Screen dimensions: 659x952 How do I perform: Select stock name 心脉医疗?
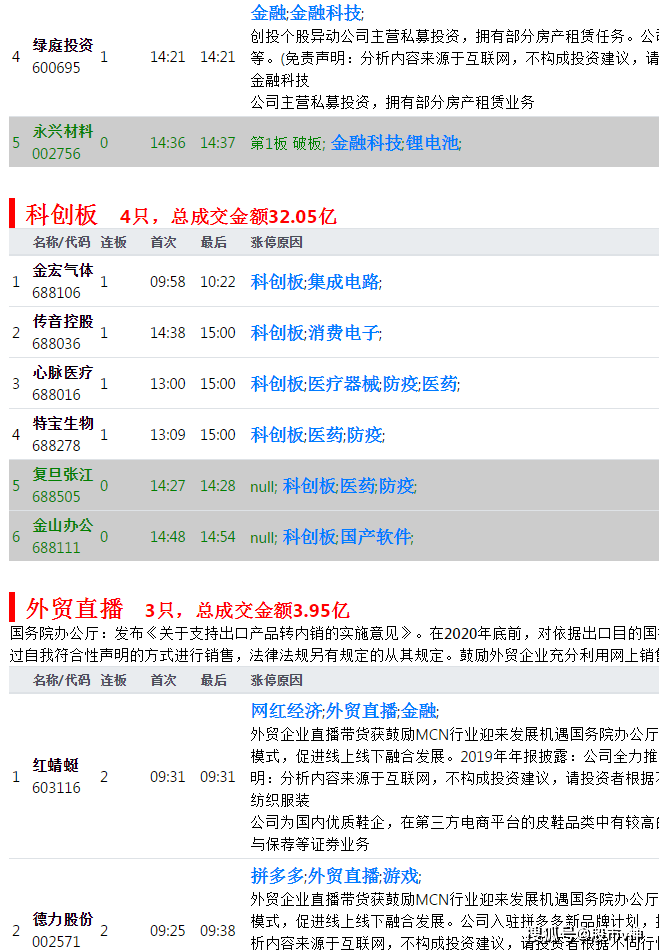point(63,372)
